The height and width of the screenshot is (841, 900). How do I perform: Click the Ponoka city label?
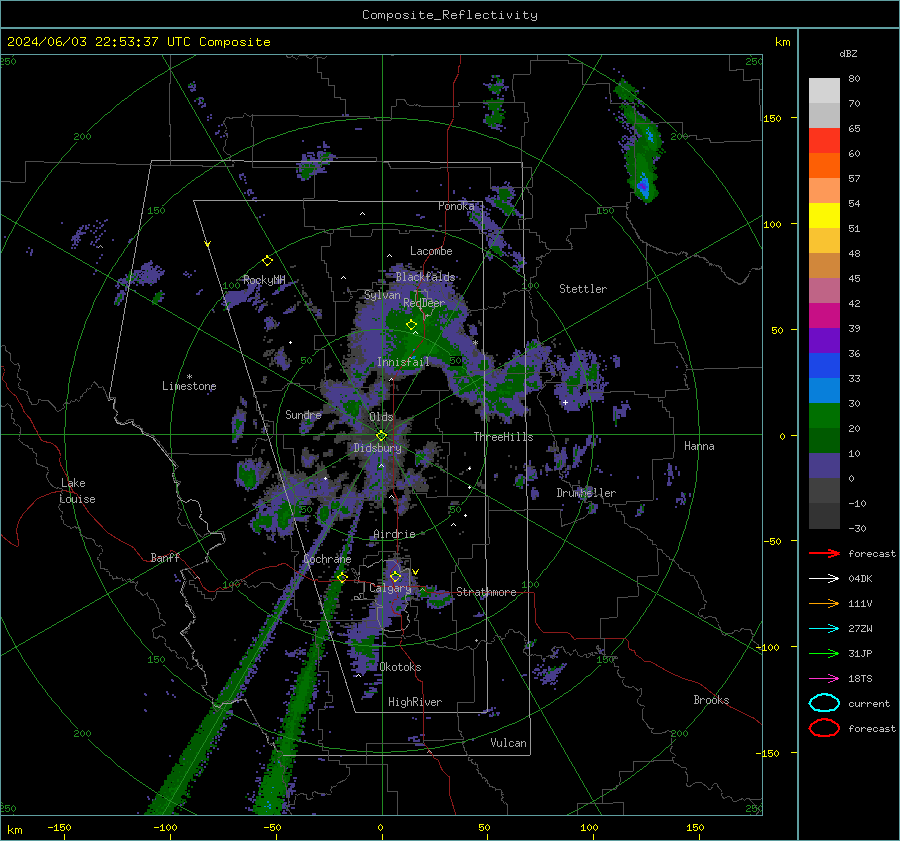pos(456,206)
